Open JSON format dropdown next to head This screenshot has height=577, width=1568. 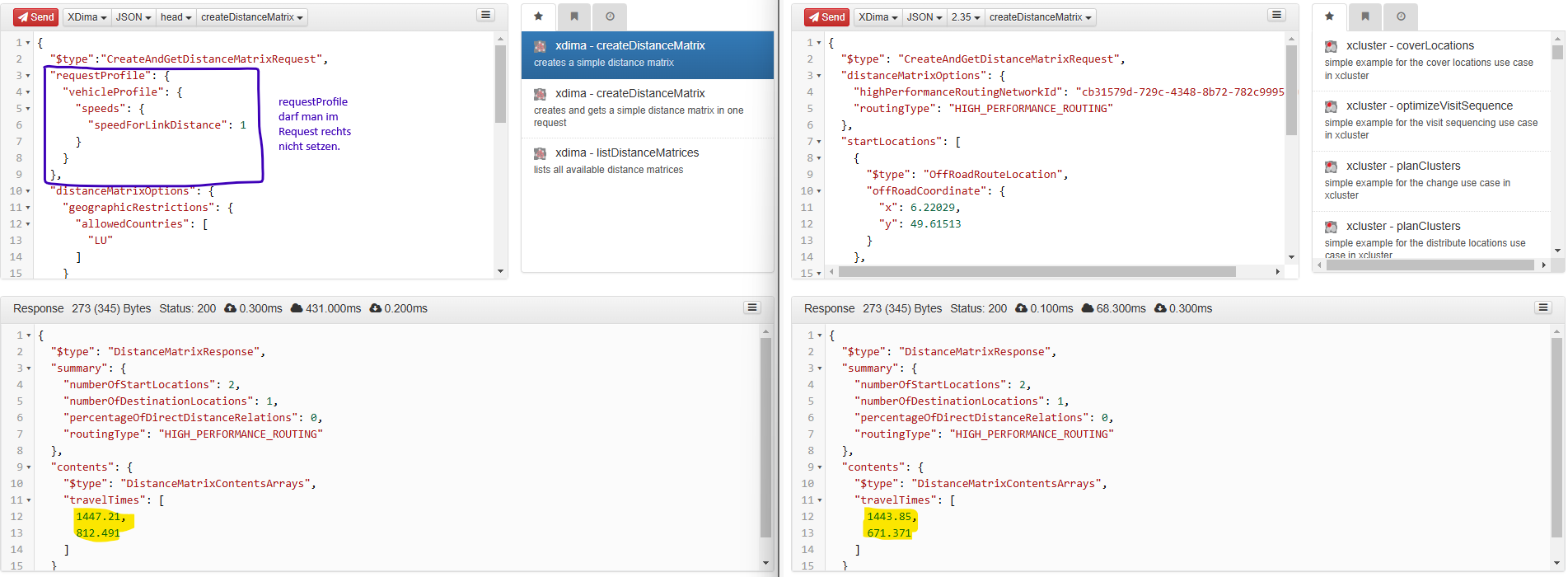133,17
